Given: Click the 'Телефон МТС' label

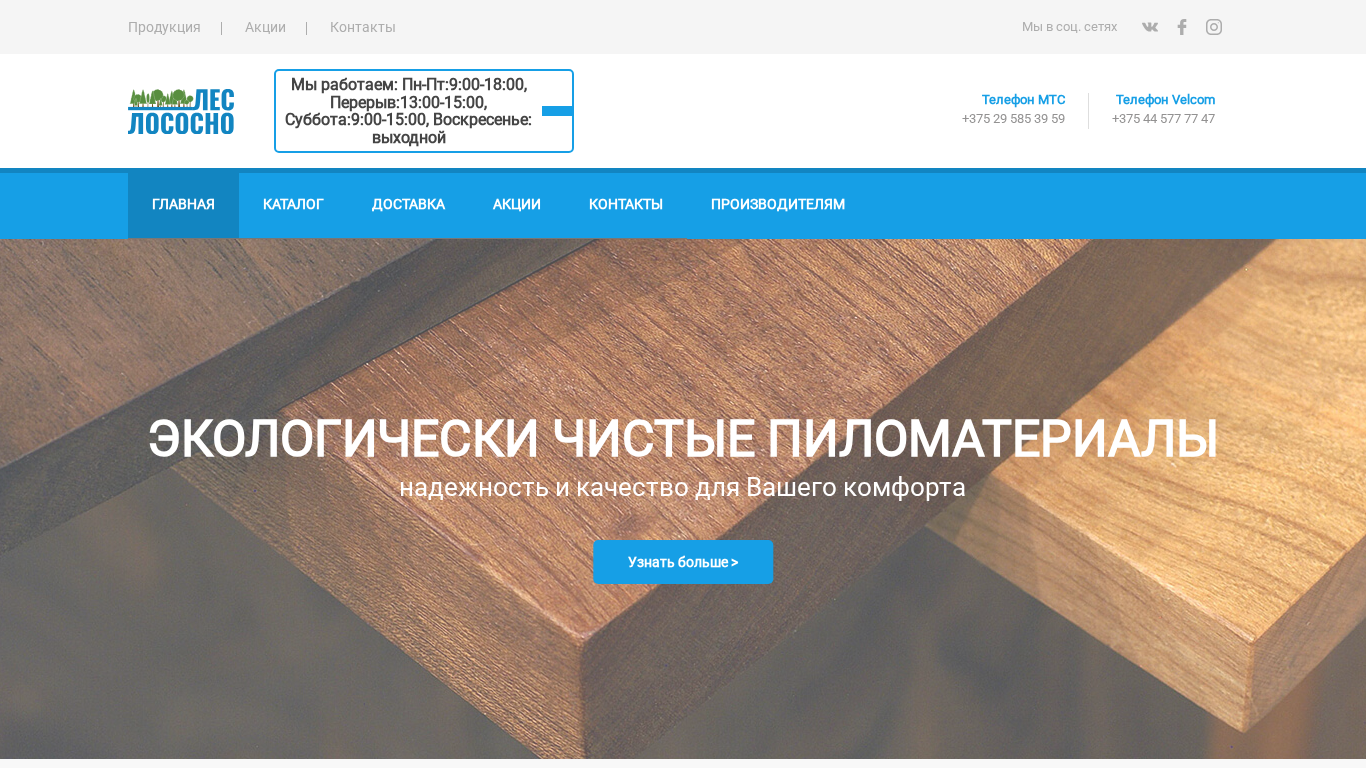Looking at the screenshot, I should click(1023, 100).
